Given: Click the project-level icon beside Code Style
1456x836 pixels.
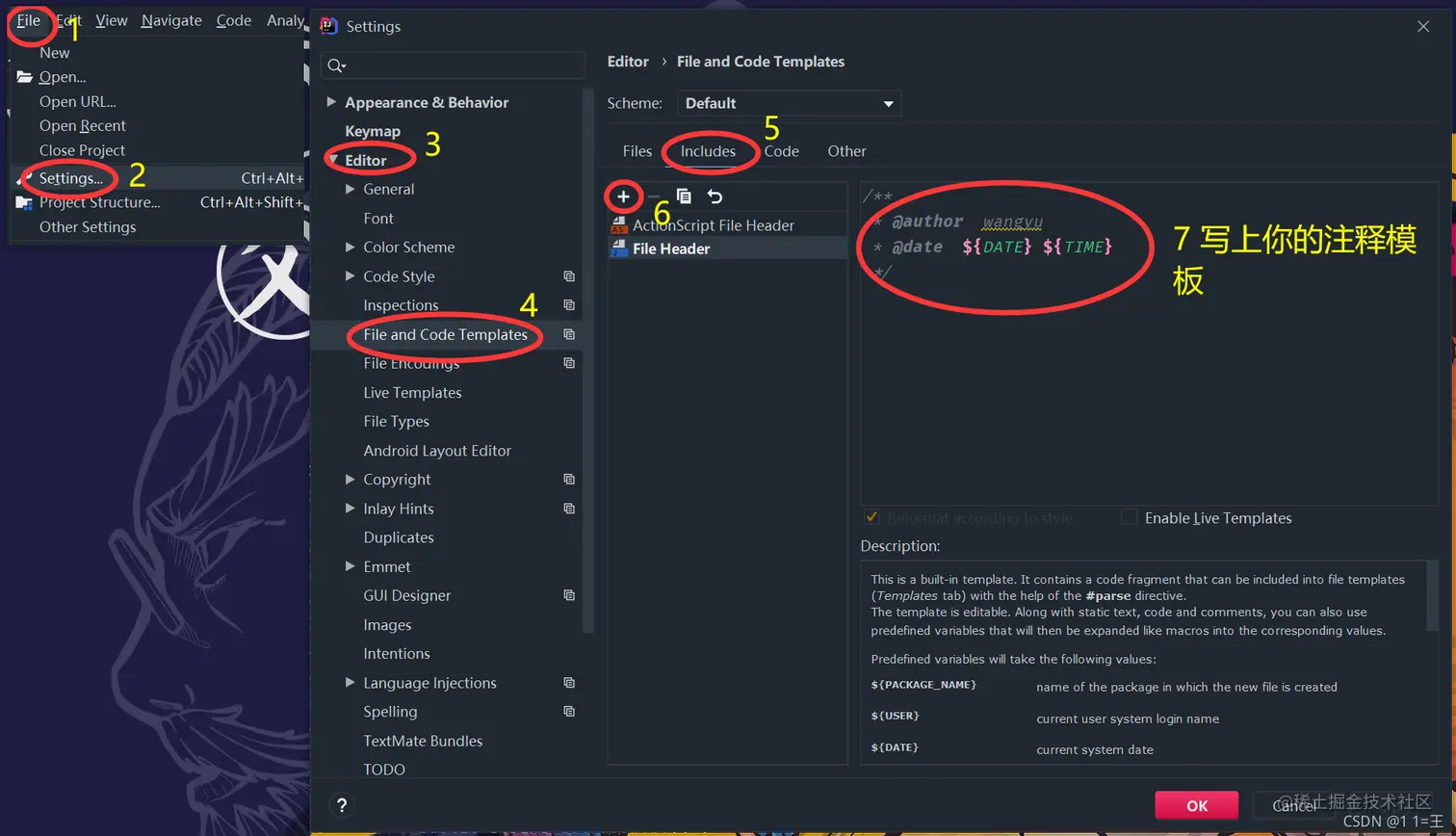Looking at the screenshot, I should click(x=569, y=276).
